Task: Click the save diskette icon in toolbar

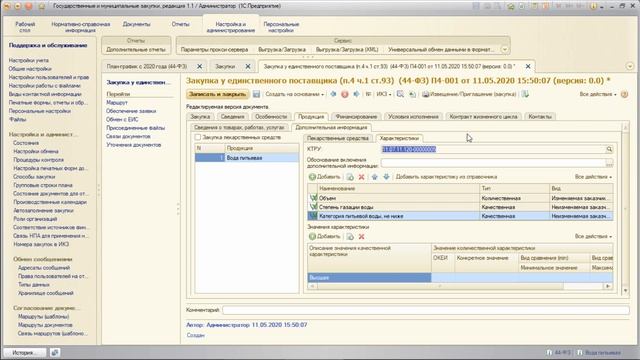Action: pos(256,94)
